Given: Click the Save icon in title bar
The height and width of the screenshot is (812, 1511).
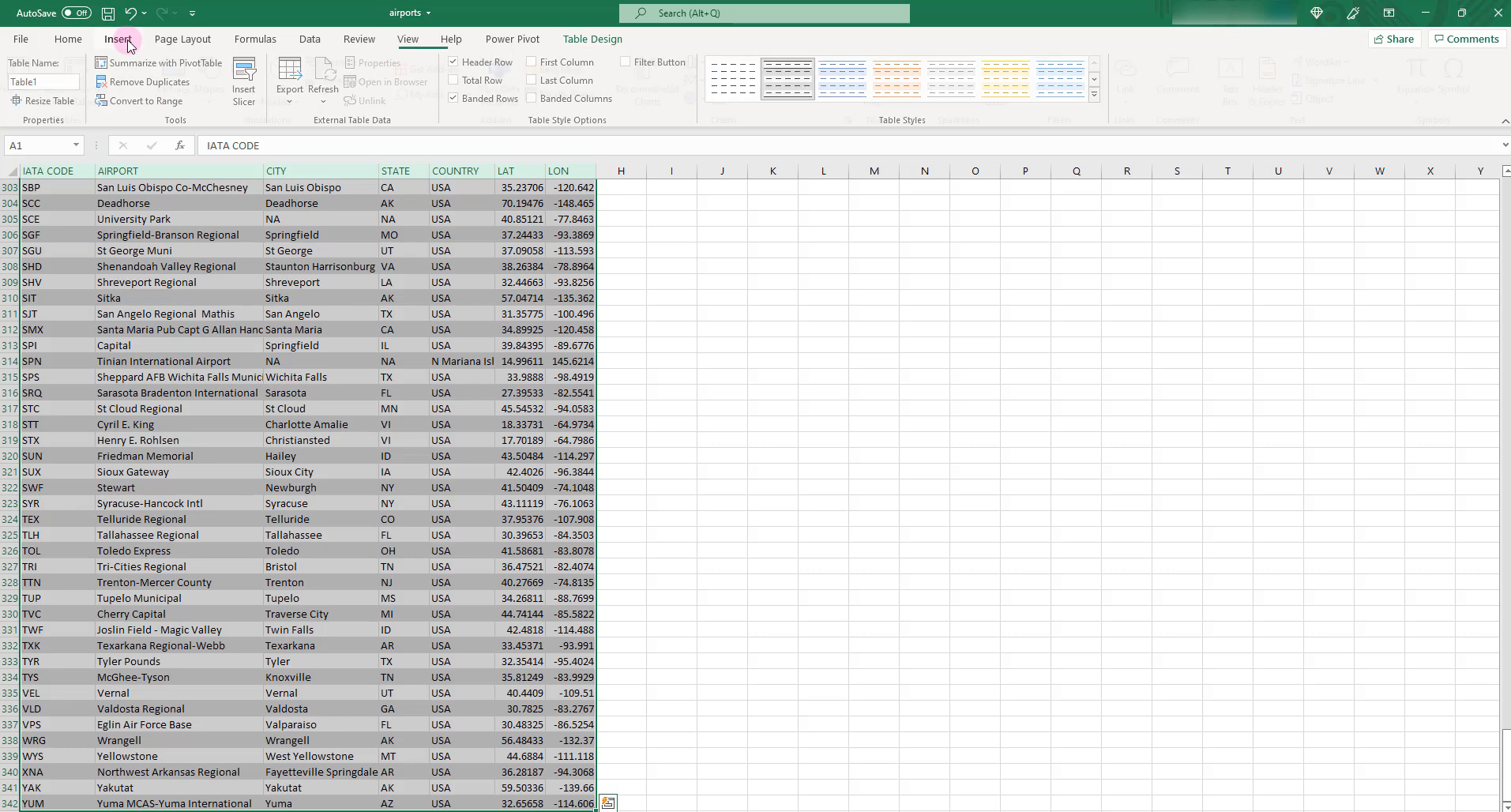Looking at the screenshot, I should pyautogui.click(x=108, y=13).
